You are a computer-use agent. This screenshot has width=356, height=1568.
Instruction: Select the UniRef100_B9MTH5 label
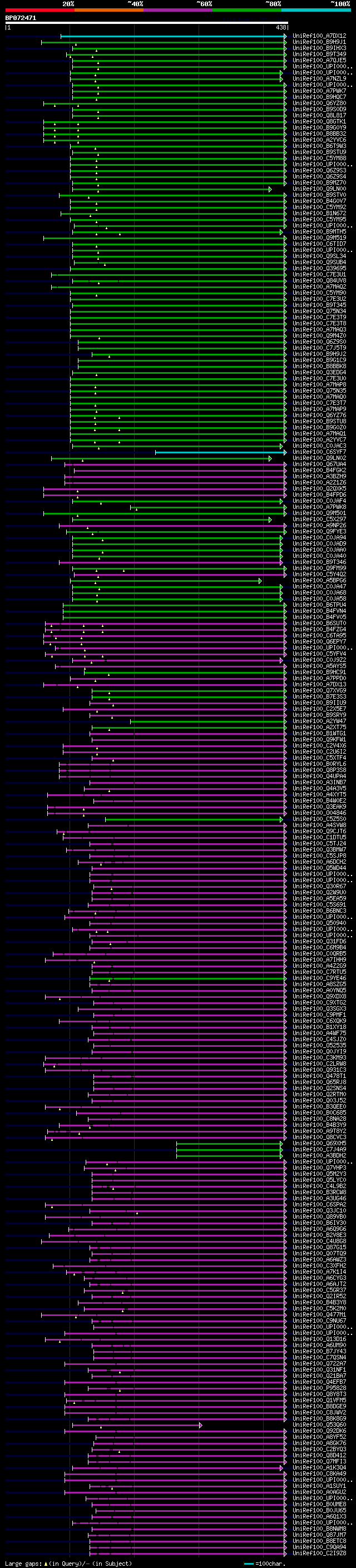(319, 232)
